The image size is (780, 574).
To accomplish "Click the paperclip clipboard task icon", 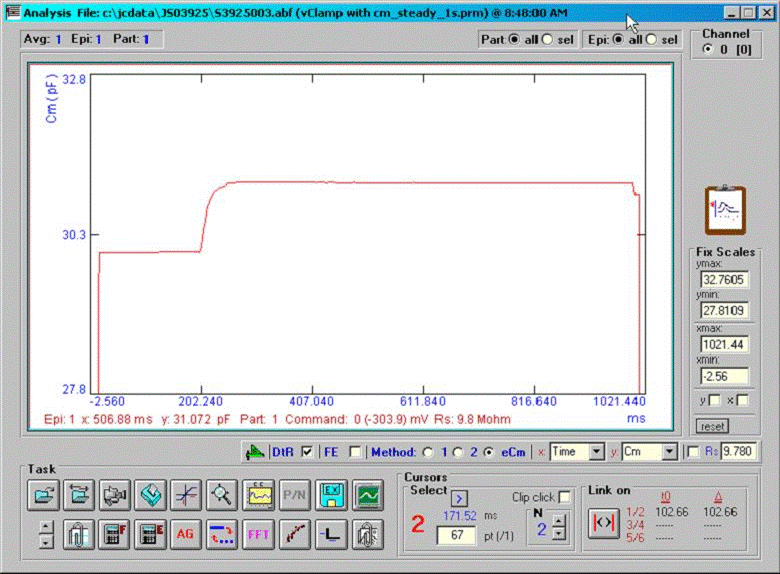I will (79, 534).
